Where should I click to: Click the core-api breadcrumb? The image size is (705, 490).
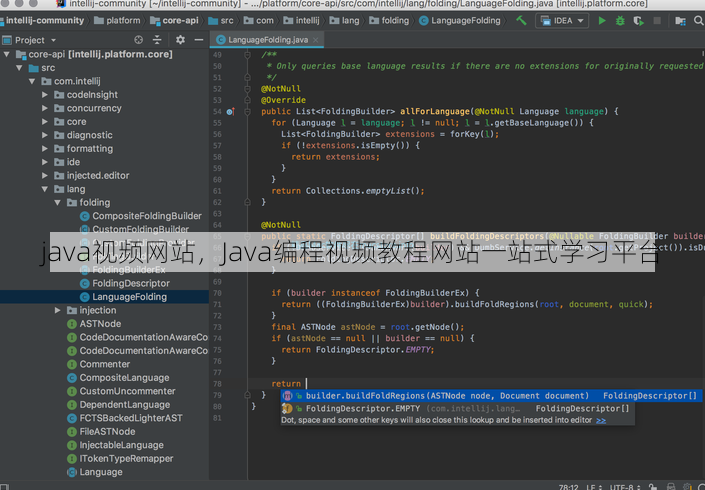[x=175, y=21]
